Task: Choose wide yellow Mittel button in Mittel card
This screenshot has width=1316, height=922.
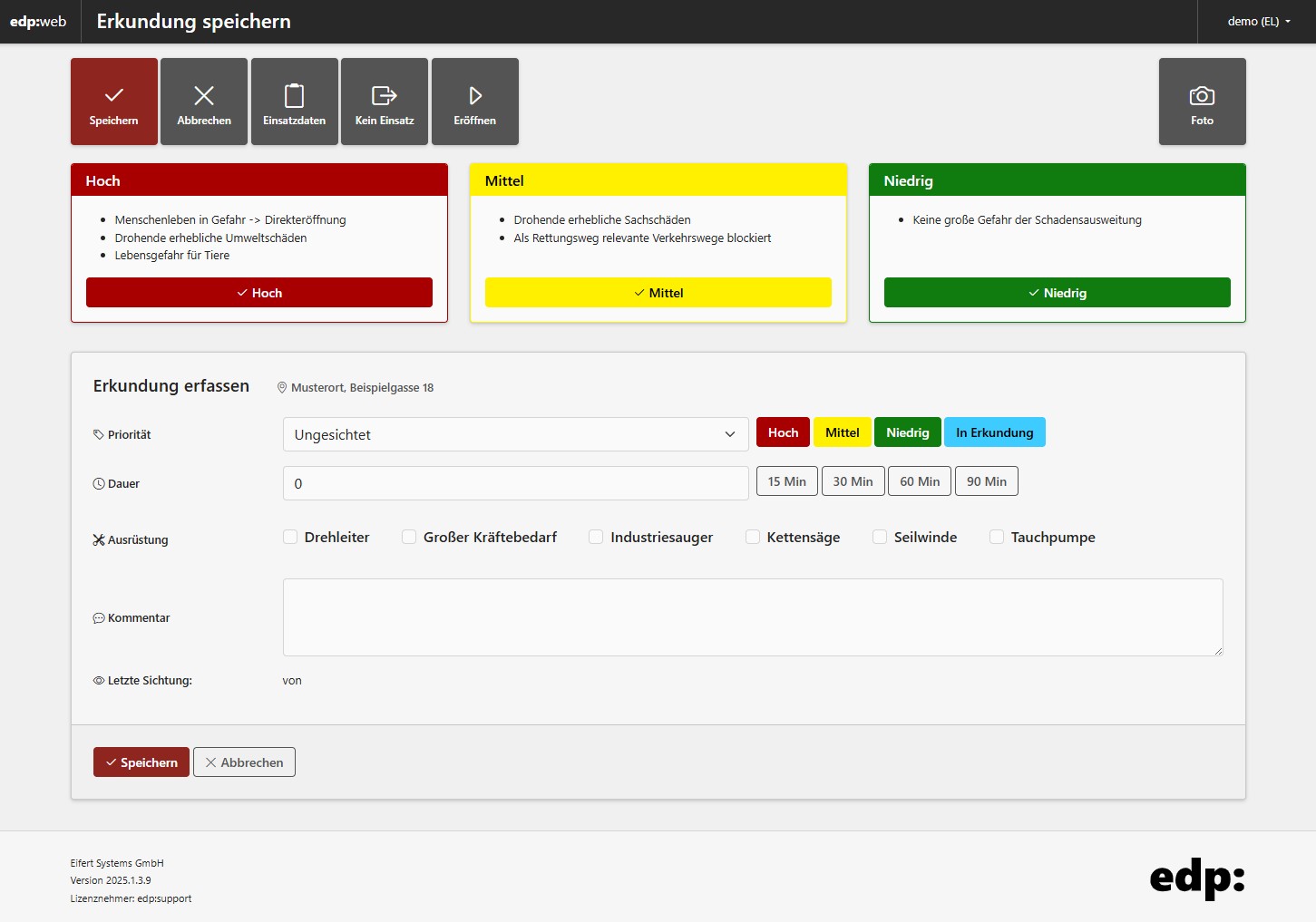Action: coord(658,293)
